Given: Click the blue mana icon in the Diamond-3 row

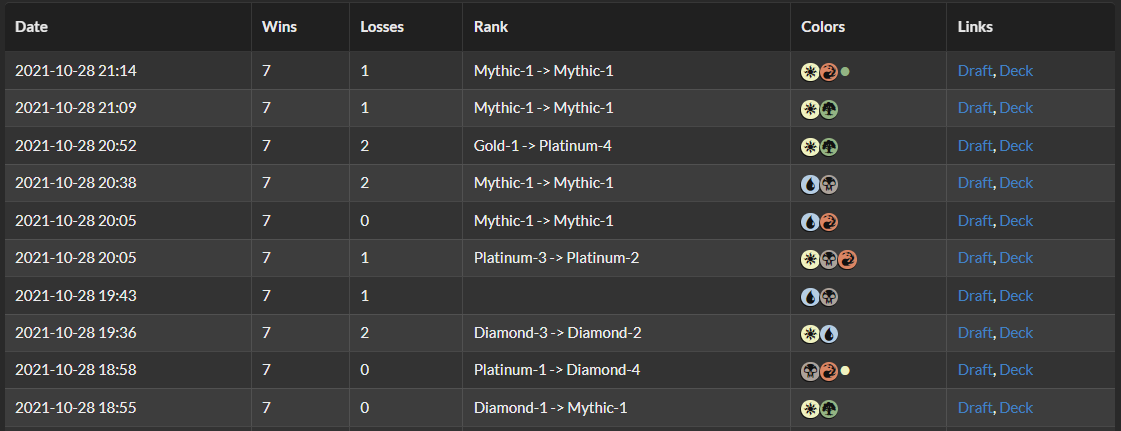Looking at the screenshot, I should (x=829, y=334).
